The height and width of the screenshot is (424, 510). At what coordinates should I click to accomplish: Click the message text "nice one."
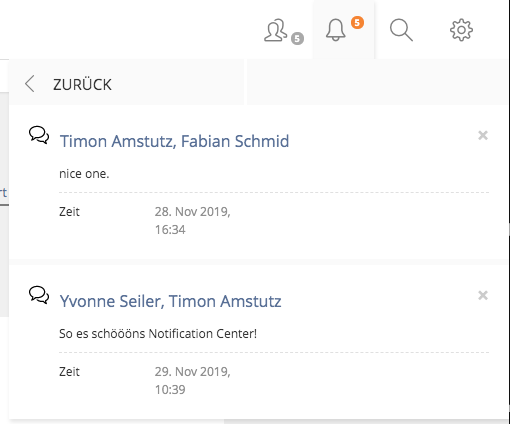[x=84, y=174]
